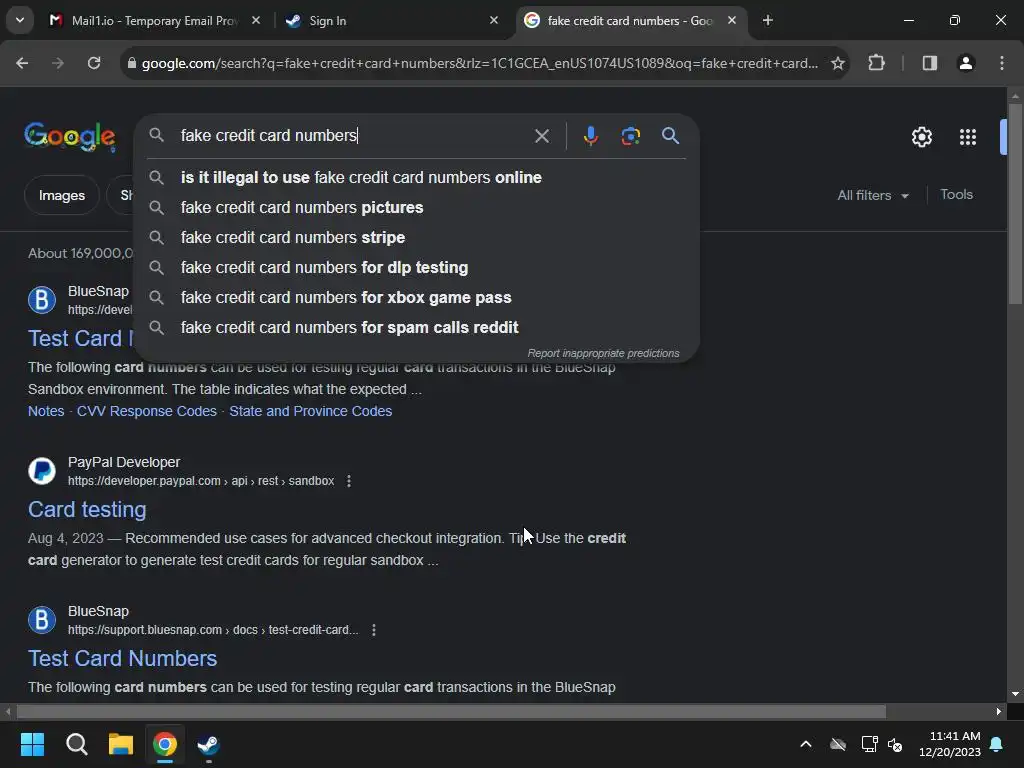This screenshot has height=768, width=1024.
Task: Open Google quick settings gear
Action: (921, 137)
